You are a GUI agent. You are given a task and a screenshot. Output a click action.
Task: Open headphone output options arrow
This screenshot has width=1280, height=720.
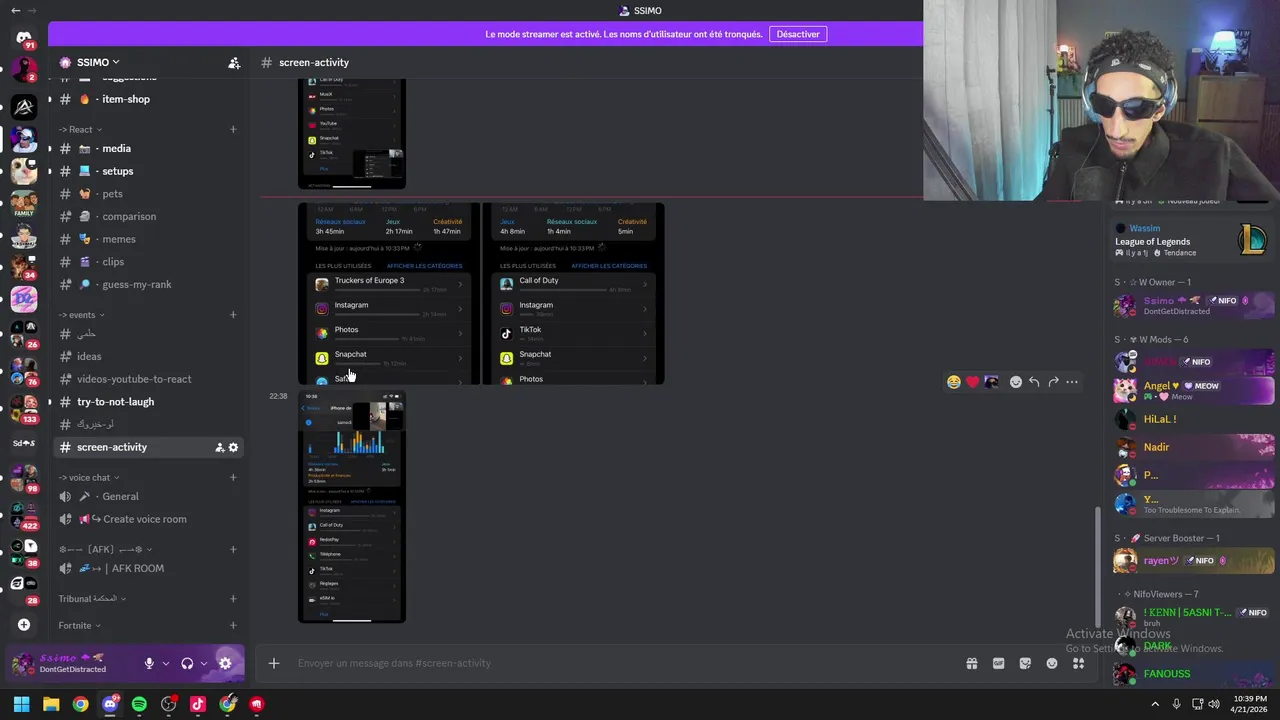(x=204, y=663)
